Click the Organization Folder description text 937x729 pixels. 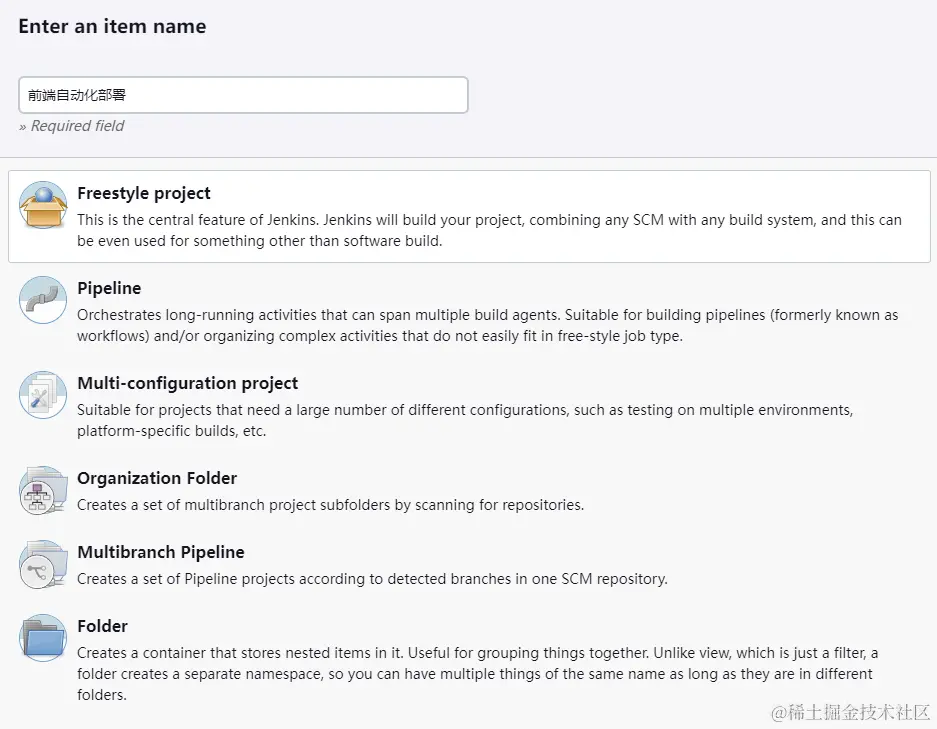[x=330, y=505]
